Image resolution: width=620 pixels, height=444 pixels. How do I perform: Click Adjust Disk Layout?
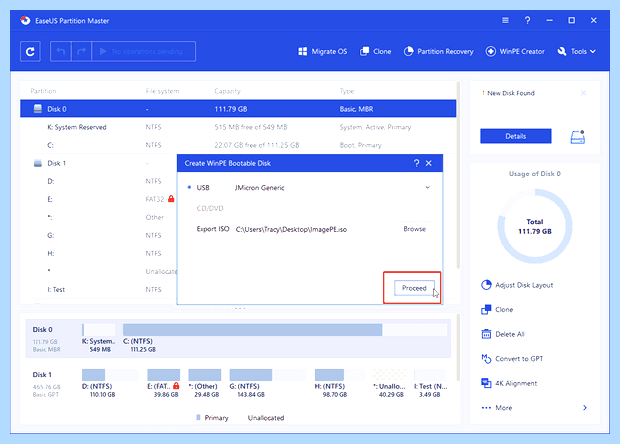tap(517, 285)
